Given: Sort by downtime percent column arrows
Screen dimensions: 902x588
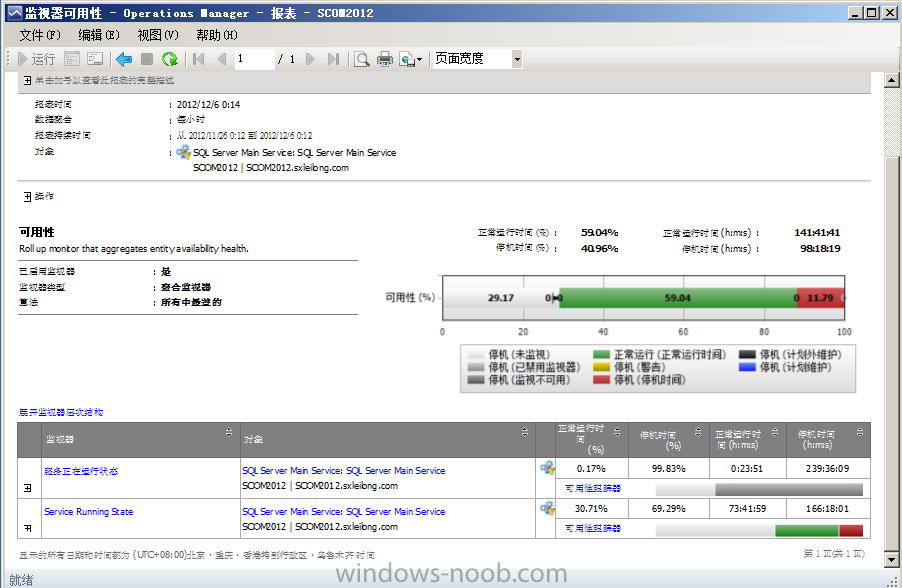Looking at the screenshot, I should (x=698, y=432).
